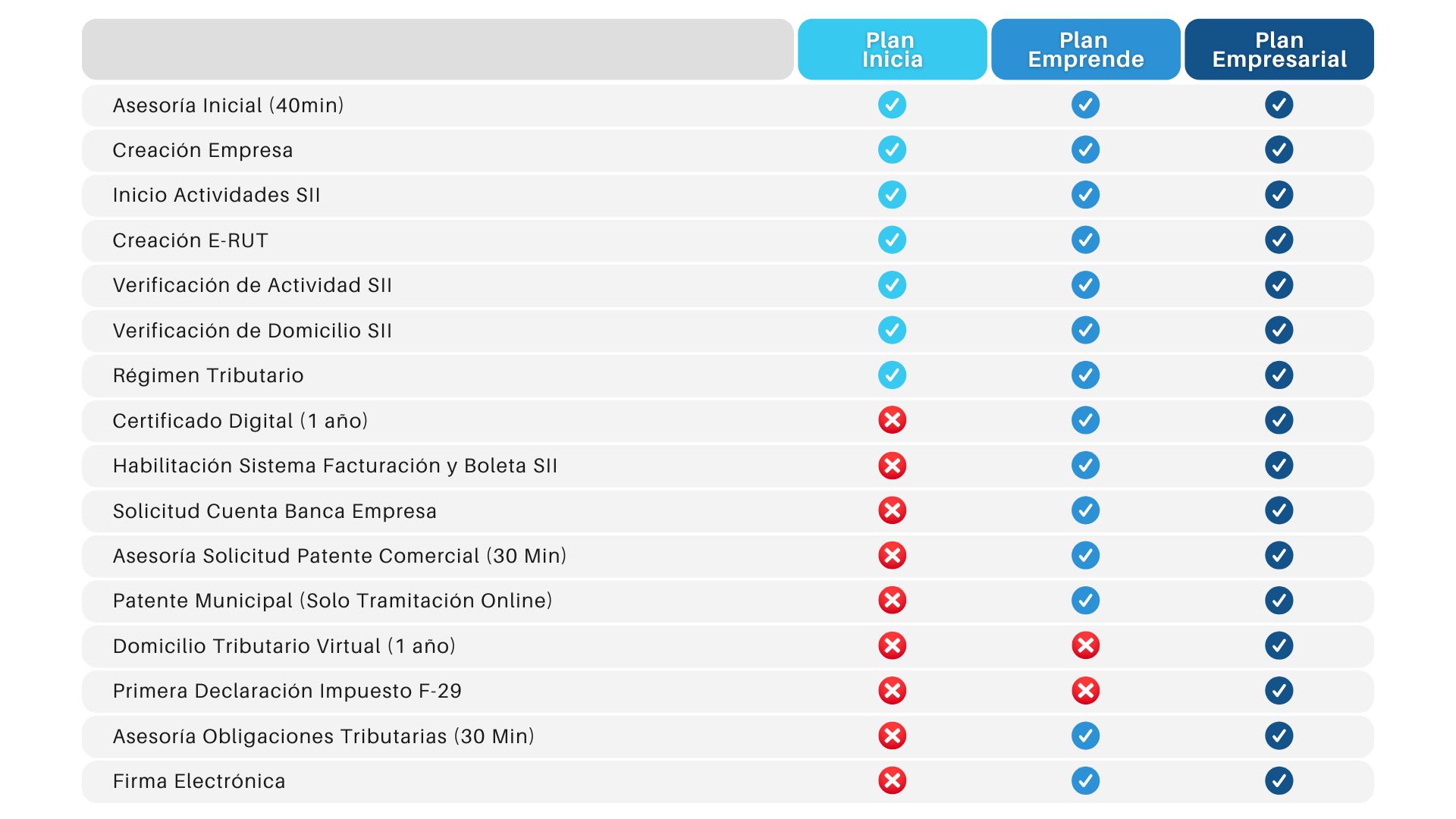The image size is (1456, 819).
Task: Click Habilitación Sistema Facturación y Boleta SII text
Action: click(335, 466)
